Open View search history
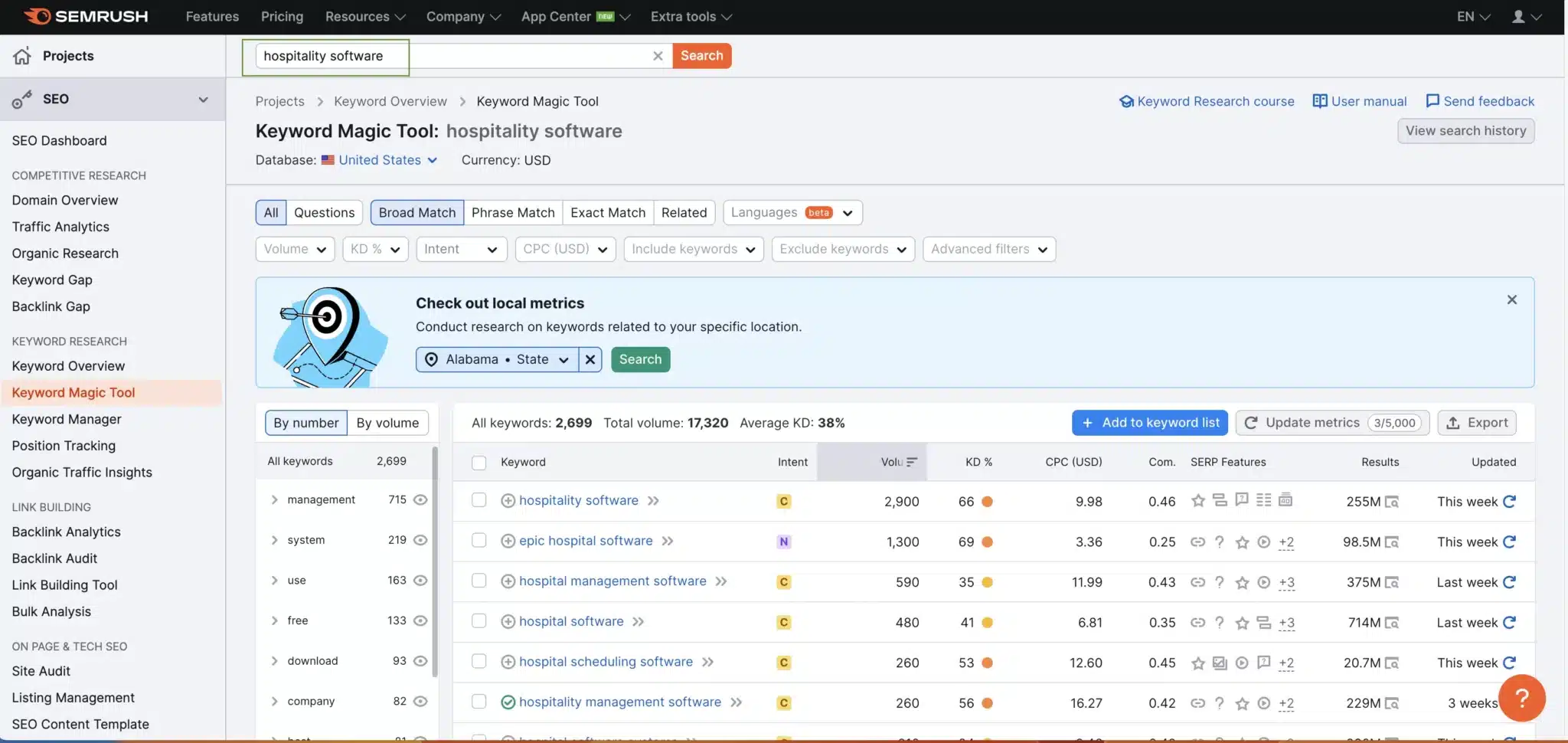This screenshot has height=743, width=1568. tap(1465, 131)
